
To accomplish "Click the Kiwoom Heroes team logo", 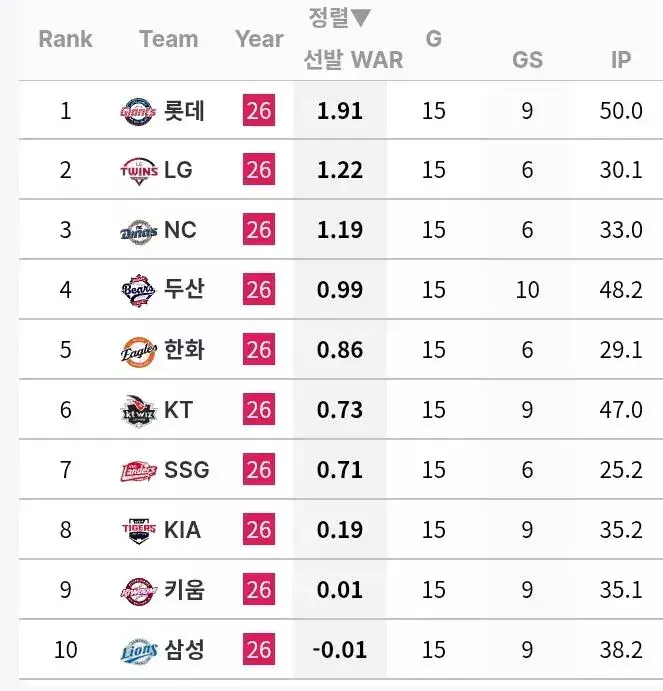I will (x=138, y=590).
